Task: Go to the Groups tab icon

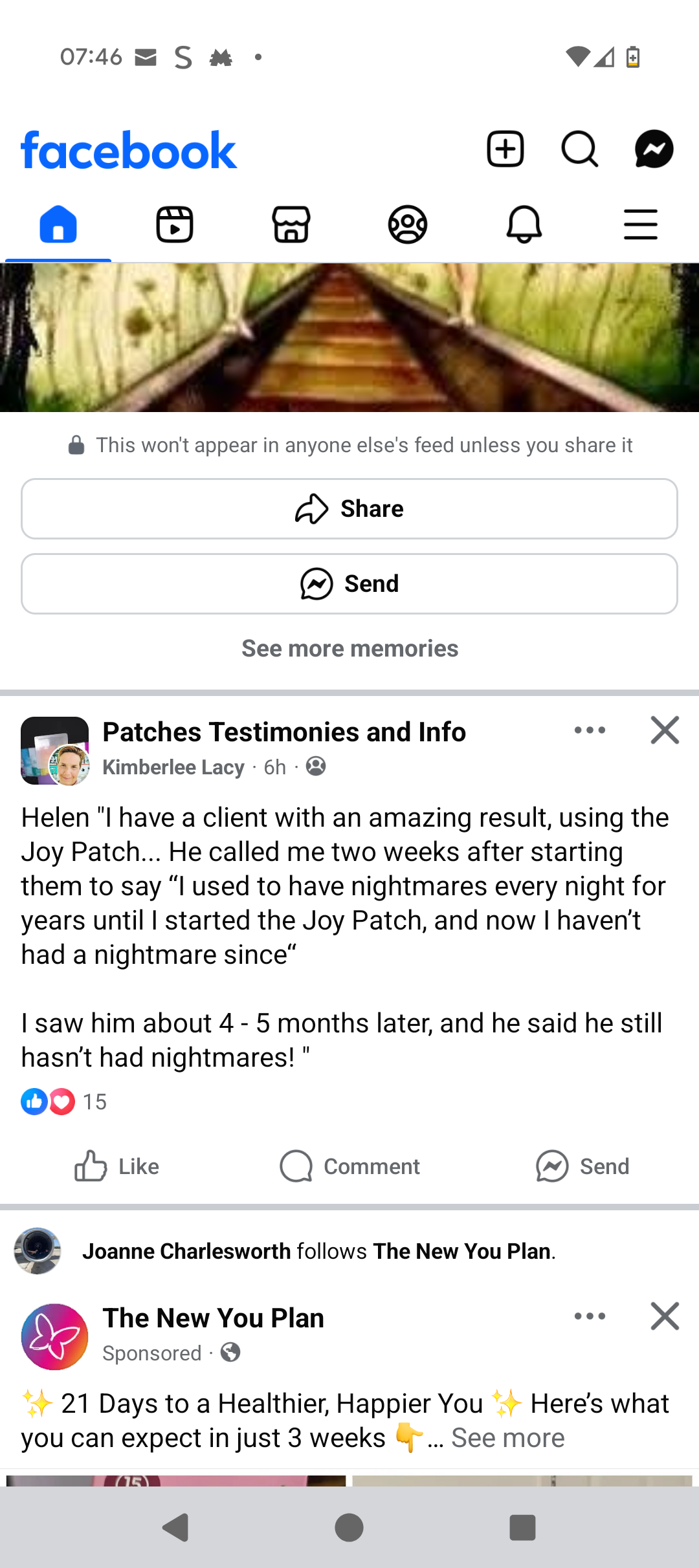Action: point(408,225)
